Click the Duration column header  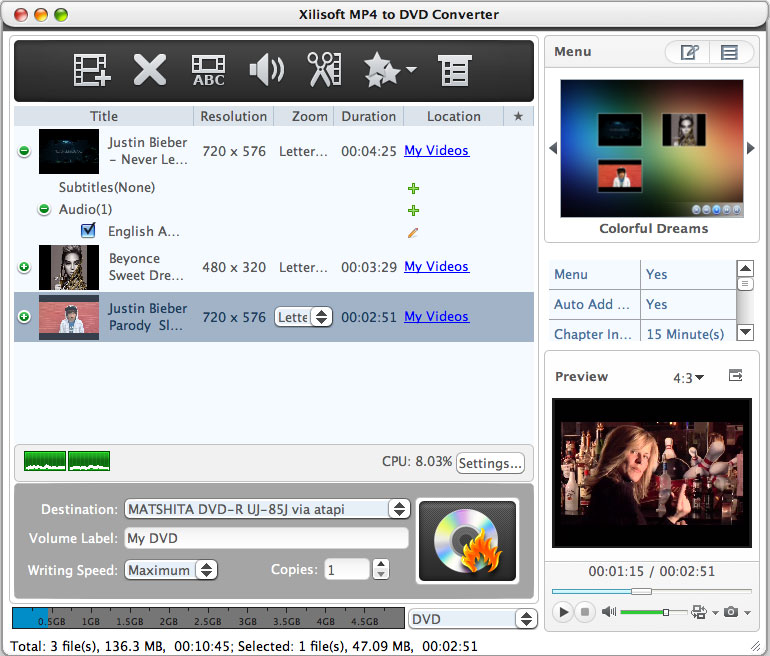369,116
